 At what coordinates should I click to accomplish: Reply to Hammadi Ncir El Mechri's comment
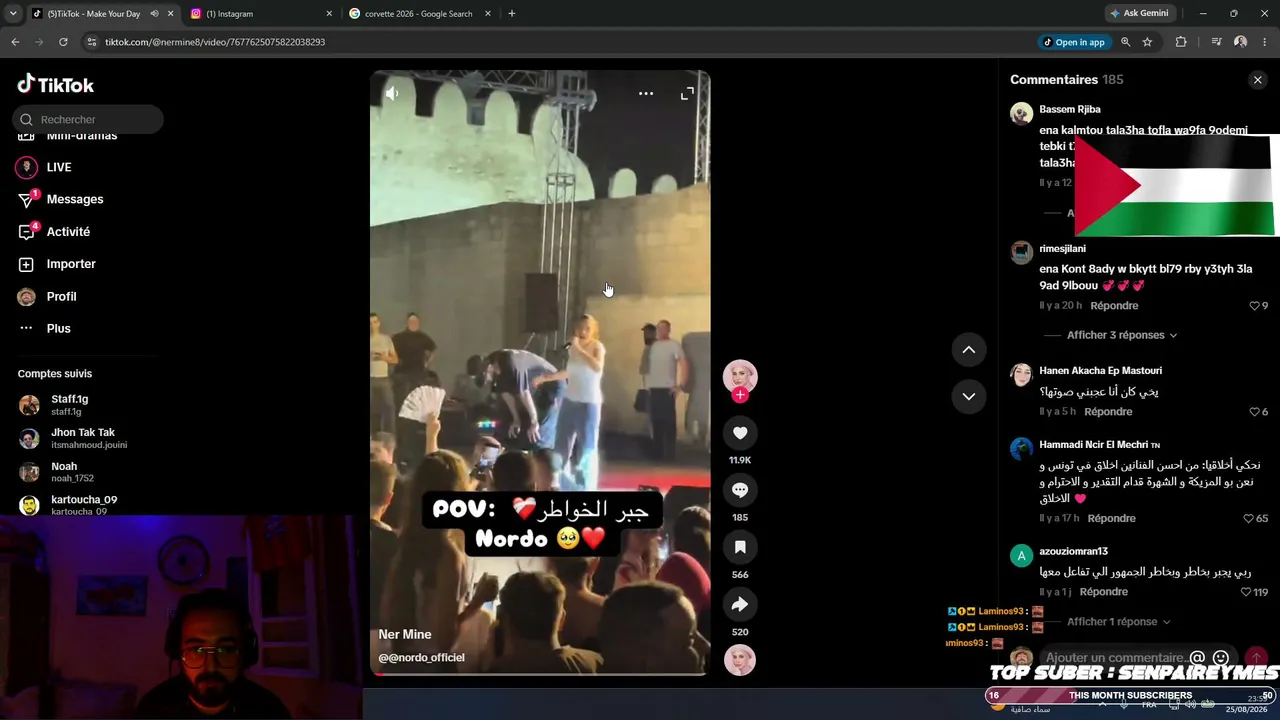(1112, 519)
